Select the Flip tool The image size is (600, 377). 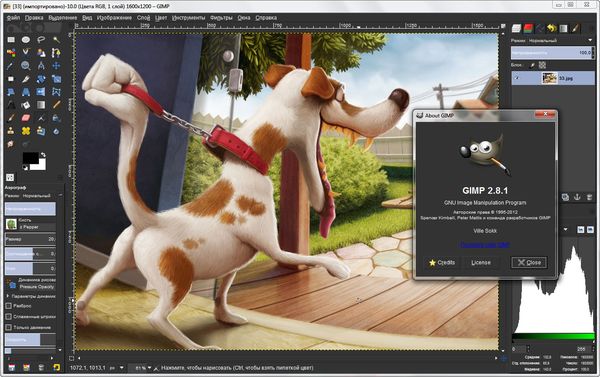tap(41, 92)
